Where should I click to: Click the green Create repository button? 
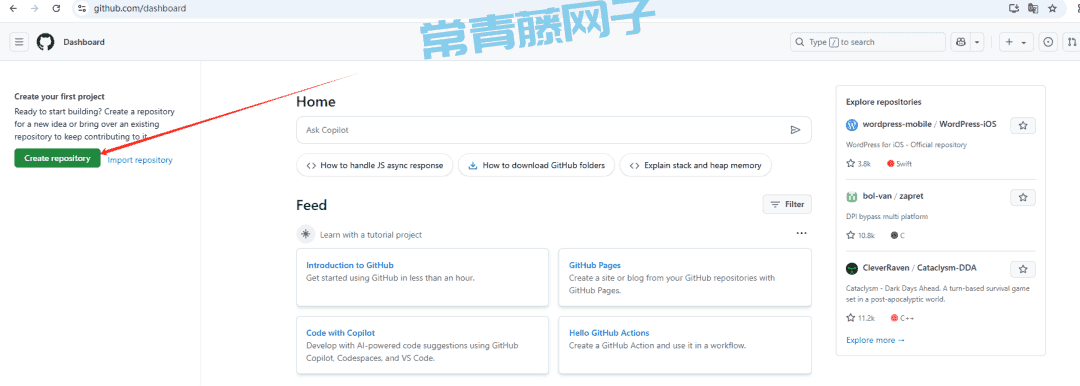coord(57,159)
